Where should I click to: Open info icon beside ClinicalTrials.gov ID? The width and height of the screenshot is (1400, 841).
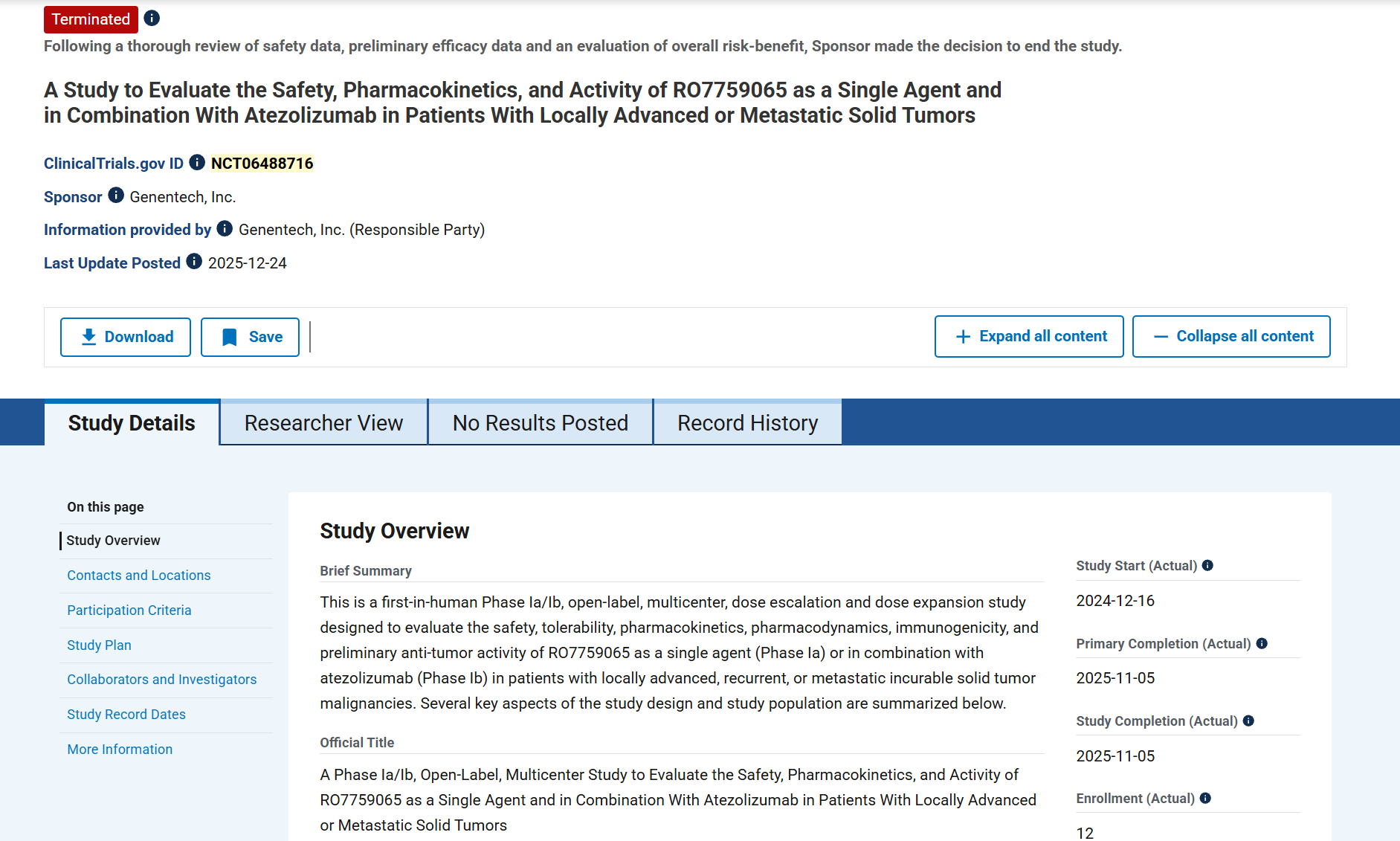point(197,162)
